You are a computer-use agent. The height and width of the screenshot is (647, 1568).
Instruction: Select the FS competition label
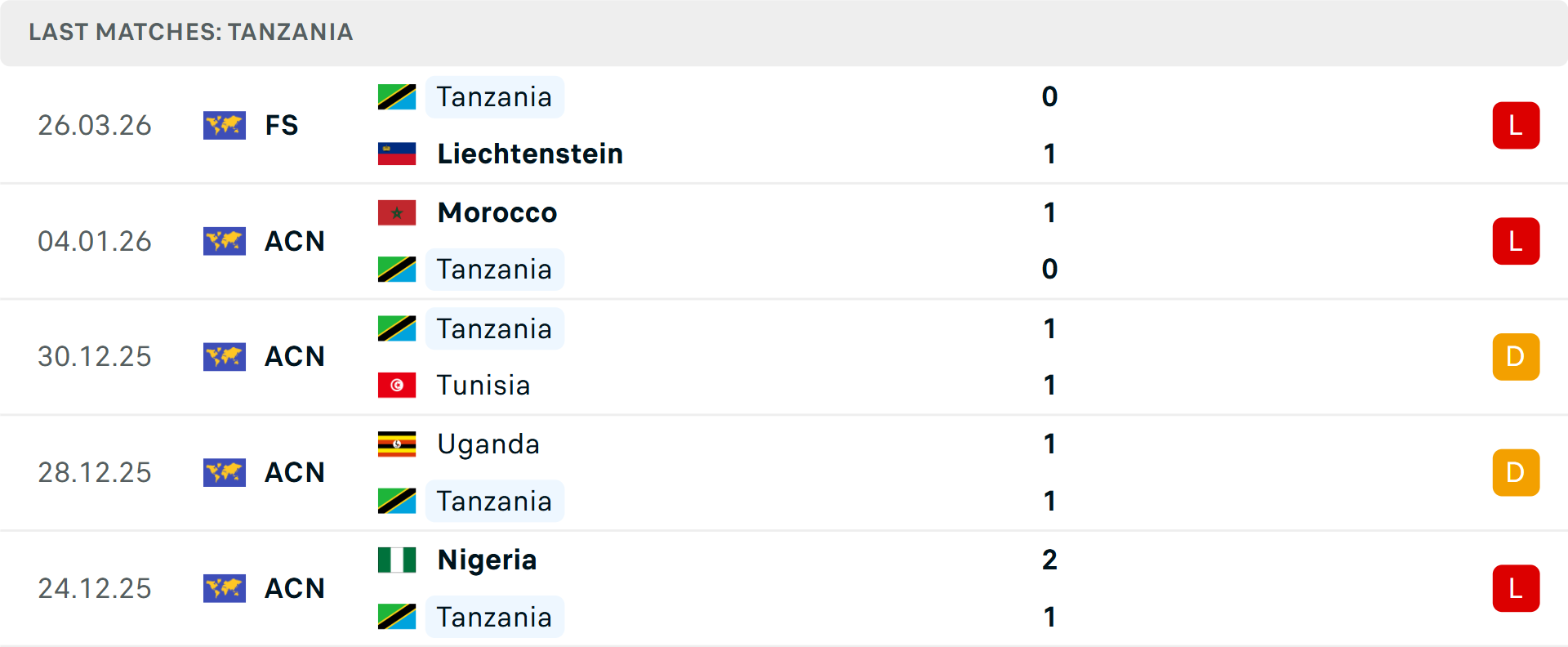282,125
